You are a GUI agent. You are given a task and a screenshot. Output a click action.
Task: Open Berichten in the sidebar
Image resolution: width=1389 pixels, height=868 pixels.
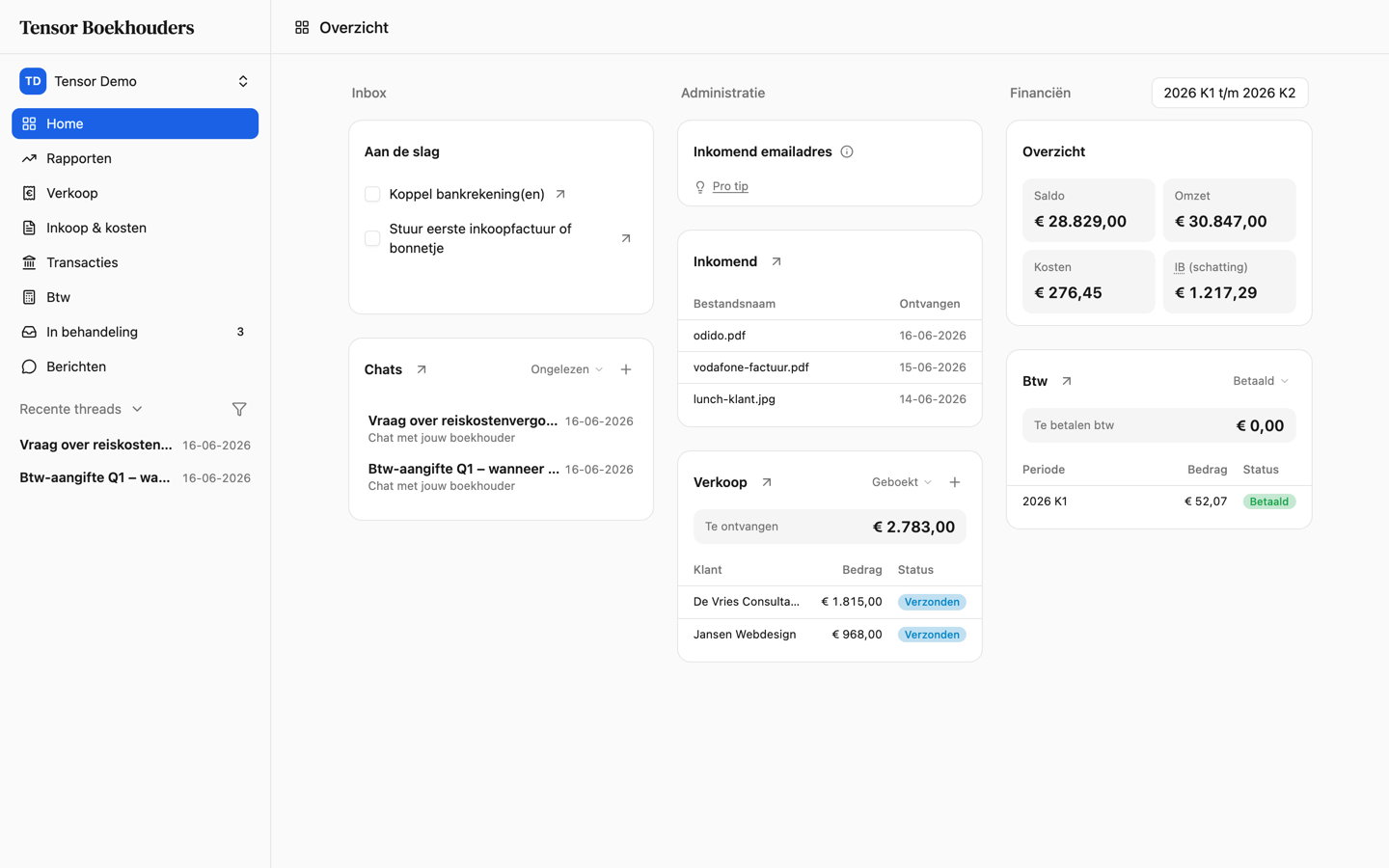point(135,366)
